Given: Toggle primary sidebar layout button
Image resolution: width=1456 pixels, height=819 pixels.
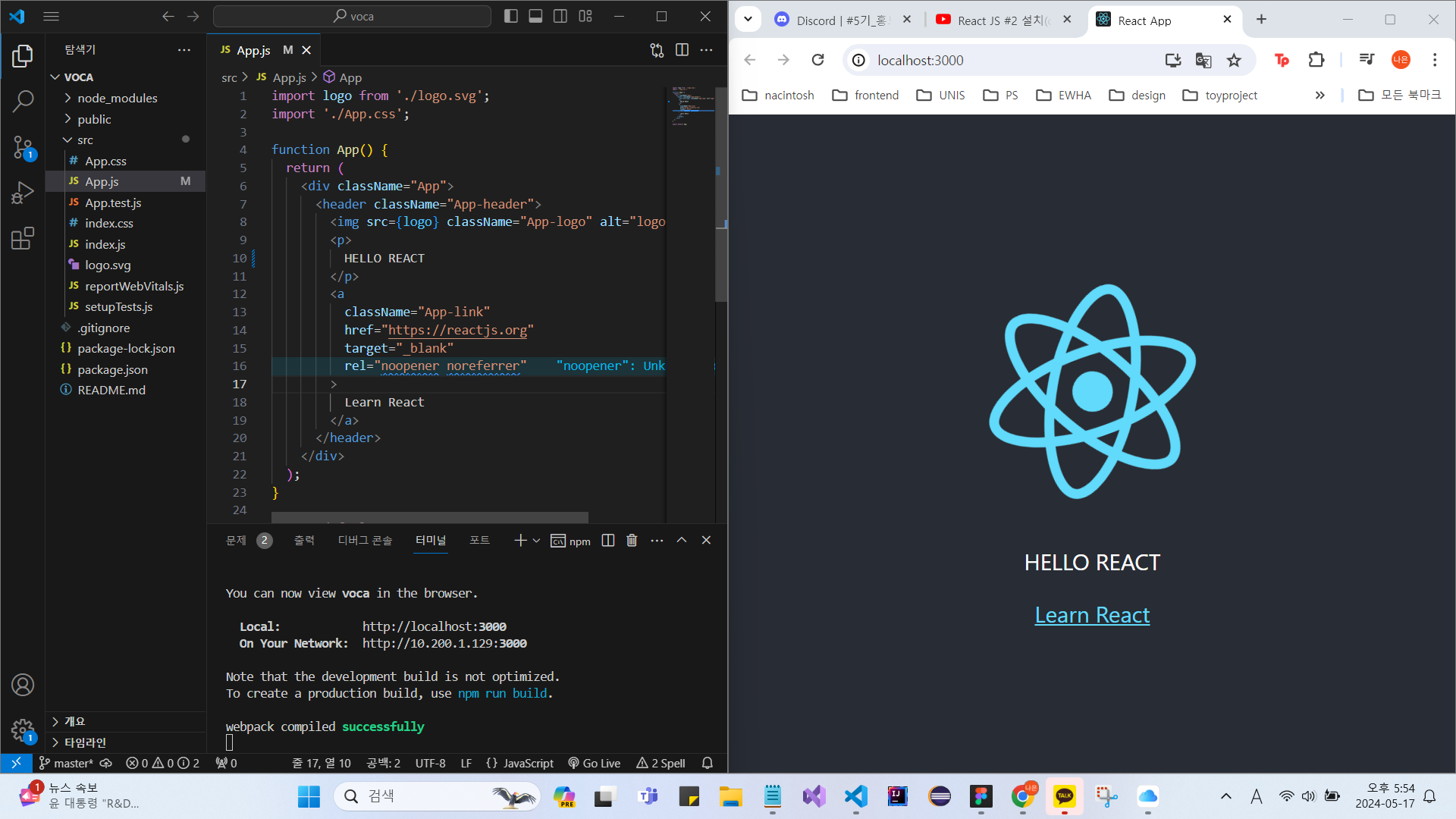Looking at the screenshot, I should (510, 16).
